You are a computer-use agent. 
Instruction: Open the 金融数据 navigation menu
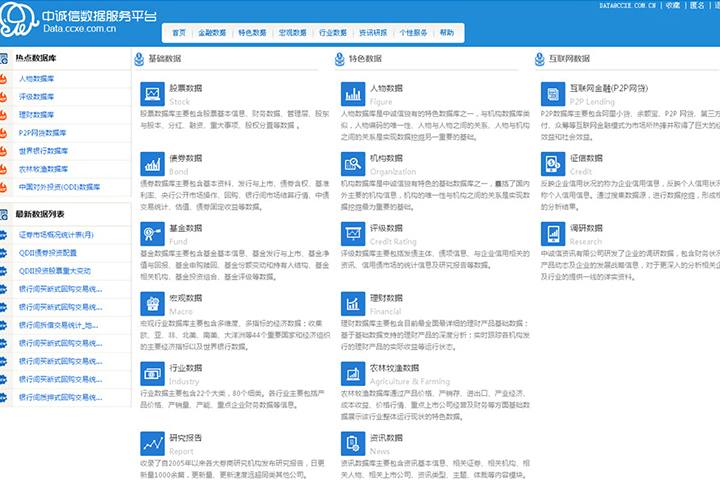(x=212, y=33)
